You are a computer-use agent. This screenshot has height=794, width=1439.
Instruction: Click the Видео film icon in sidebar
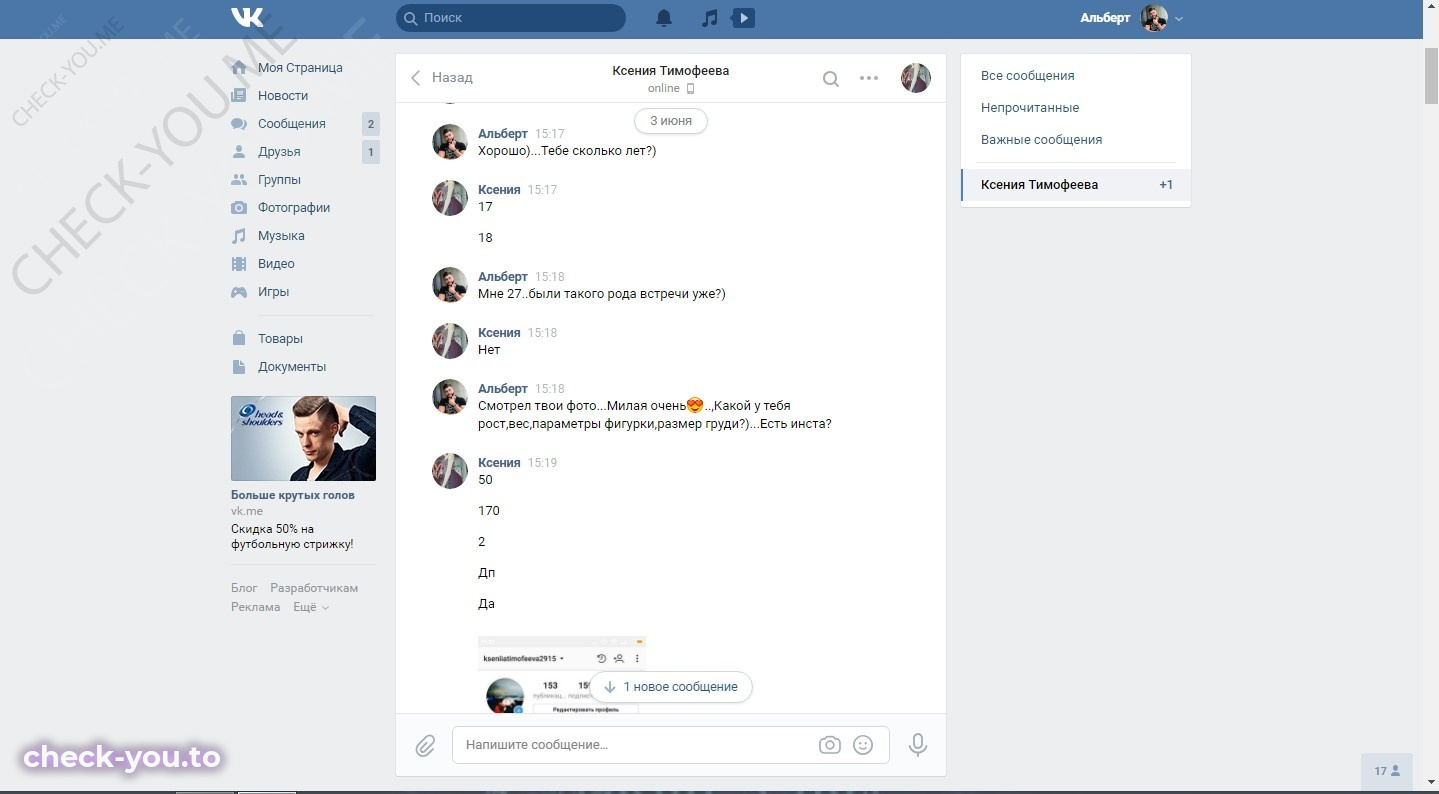tap(239, 264)
